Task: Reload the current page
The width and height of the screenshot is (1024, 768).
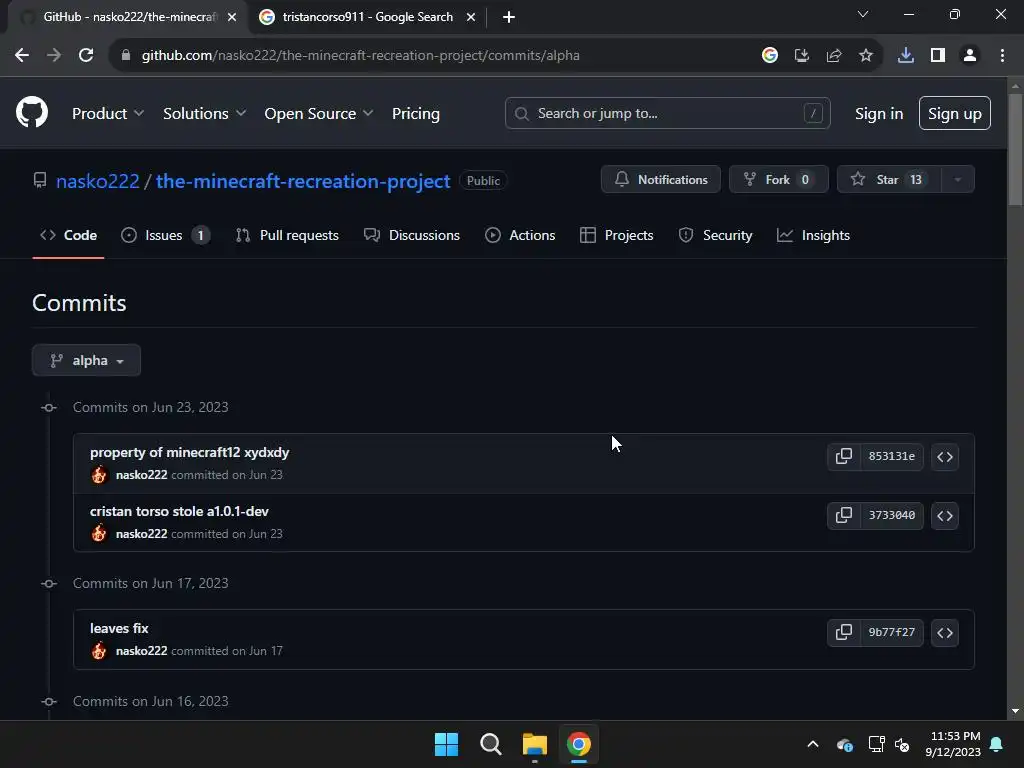Action: [x=86, y=56]
